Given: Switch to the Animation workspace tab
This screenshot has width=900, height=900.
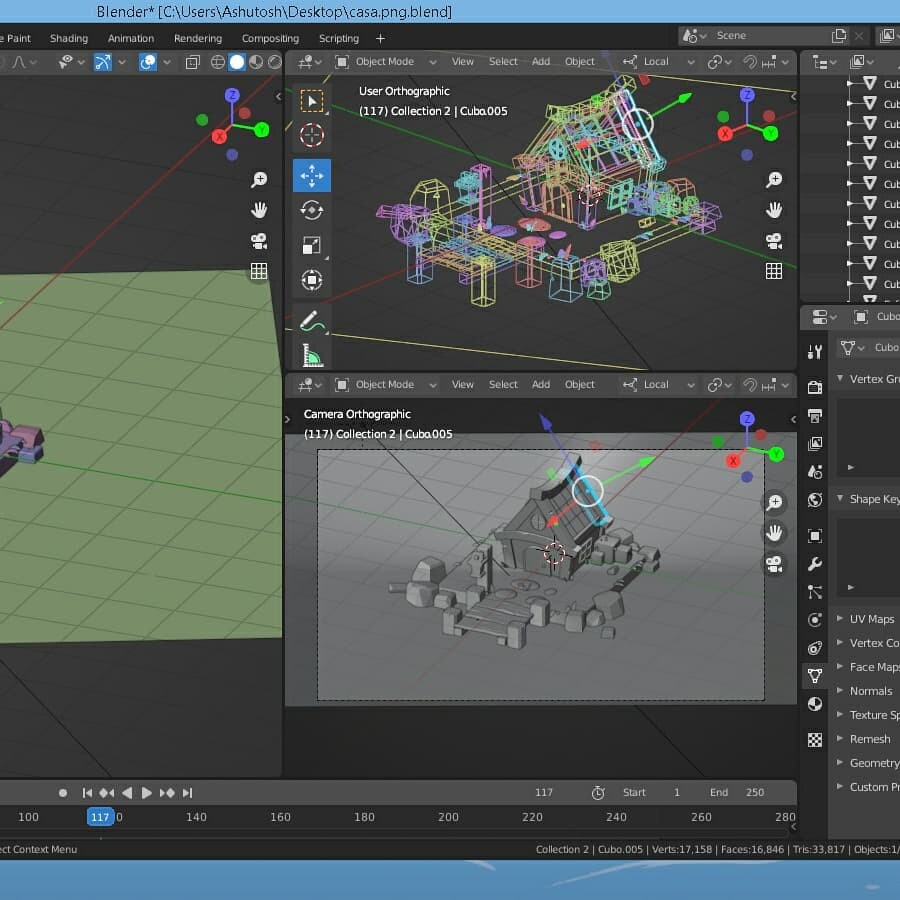Looking at the screenshot, I should coord(131,38).
